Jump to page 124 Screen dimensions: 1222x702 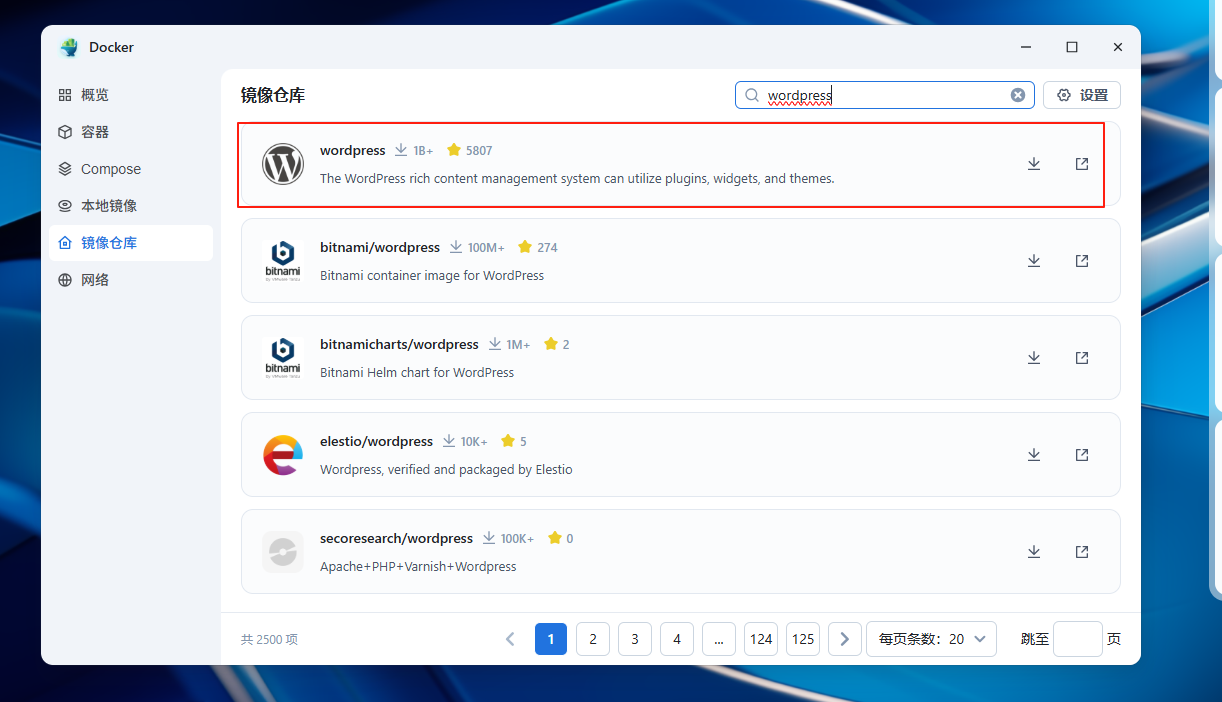click(x=761, y=639)
